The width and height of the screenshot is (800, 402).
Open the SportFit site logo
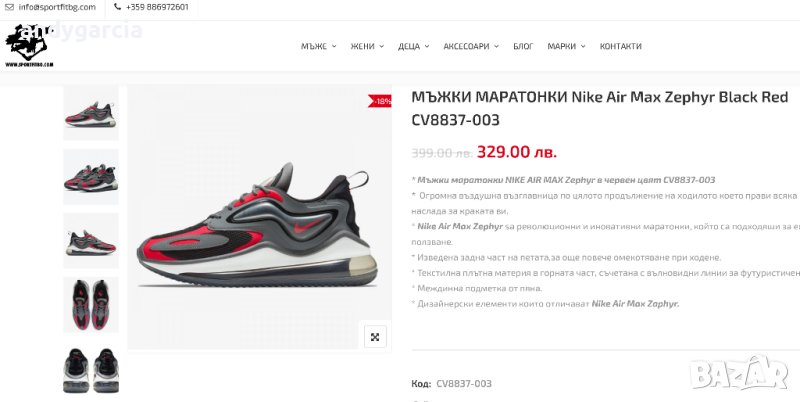point(30,45)
